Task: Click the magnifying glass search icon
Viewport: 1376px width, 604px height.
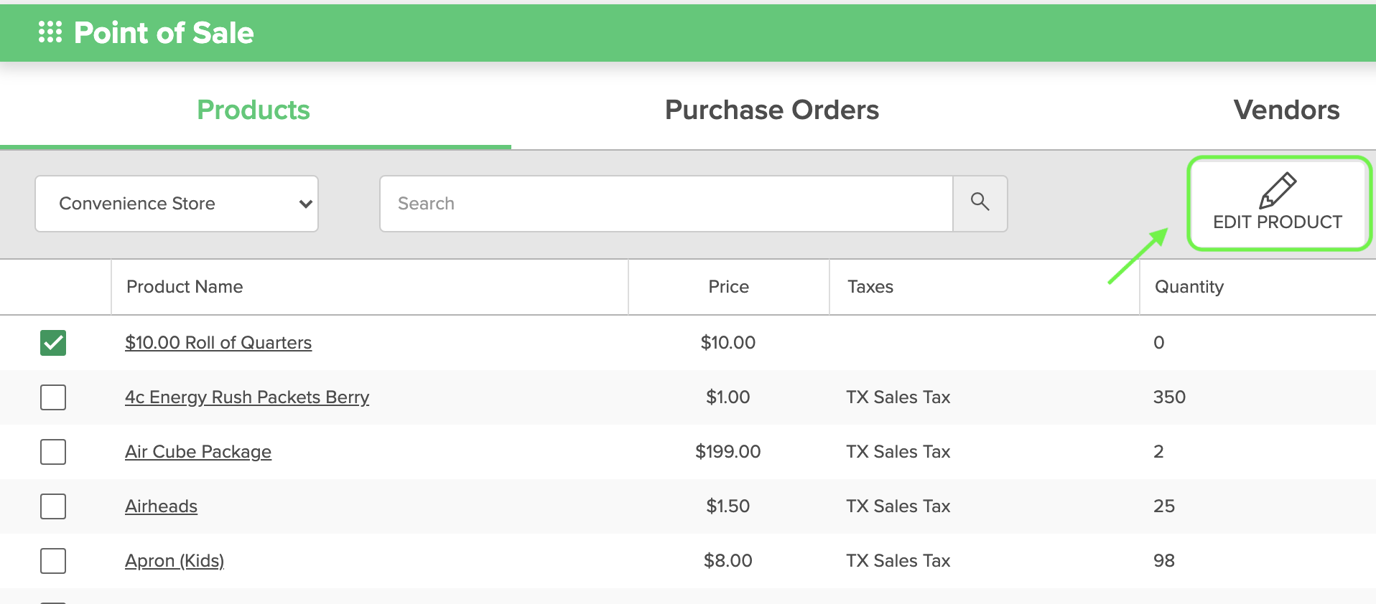Action: (979, 203)
